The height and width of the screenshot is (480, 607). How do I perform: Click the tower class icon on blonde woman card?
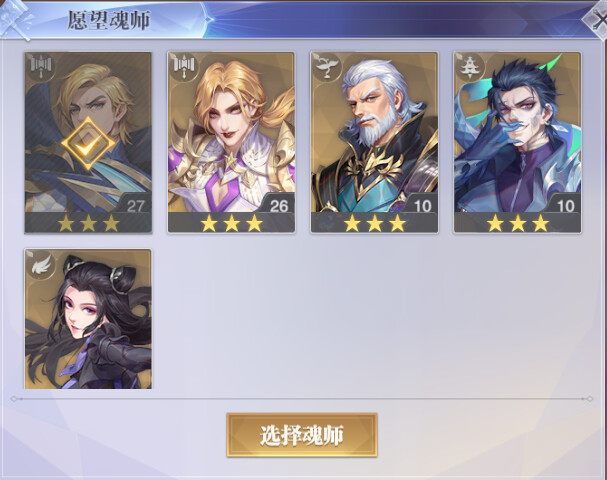pos(184,66)
